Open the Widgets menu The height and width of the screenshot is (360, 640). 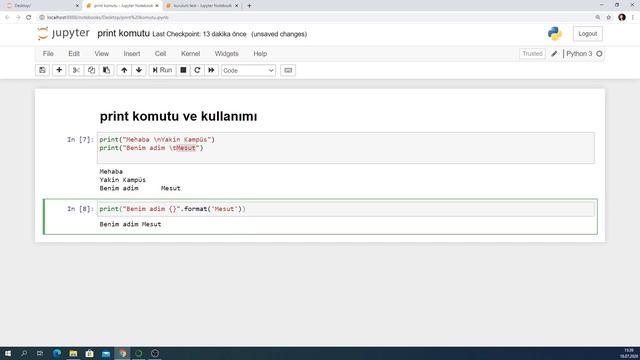pyautogui.click(x=227, y=53)
